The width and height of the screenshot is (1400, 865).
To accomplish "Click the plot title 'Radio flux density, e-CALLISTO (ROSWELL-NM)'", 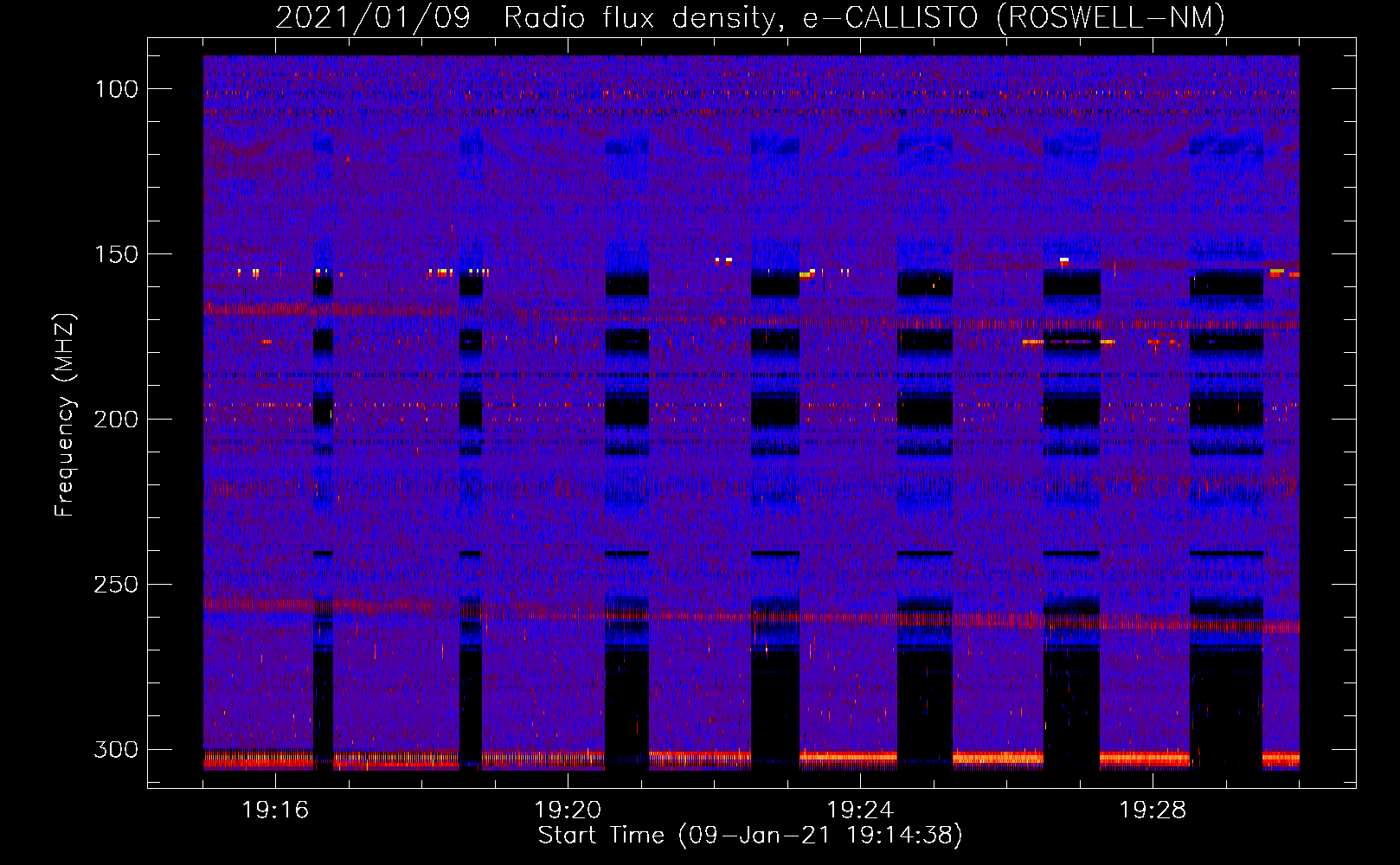I will click(864, 17).
